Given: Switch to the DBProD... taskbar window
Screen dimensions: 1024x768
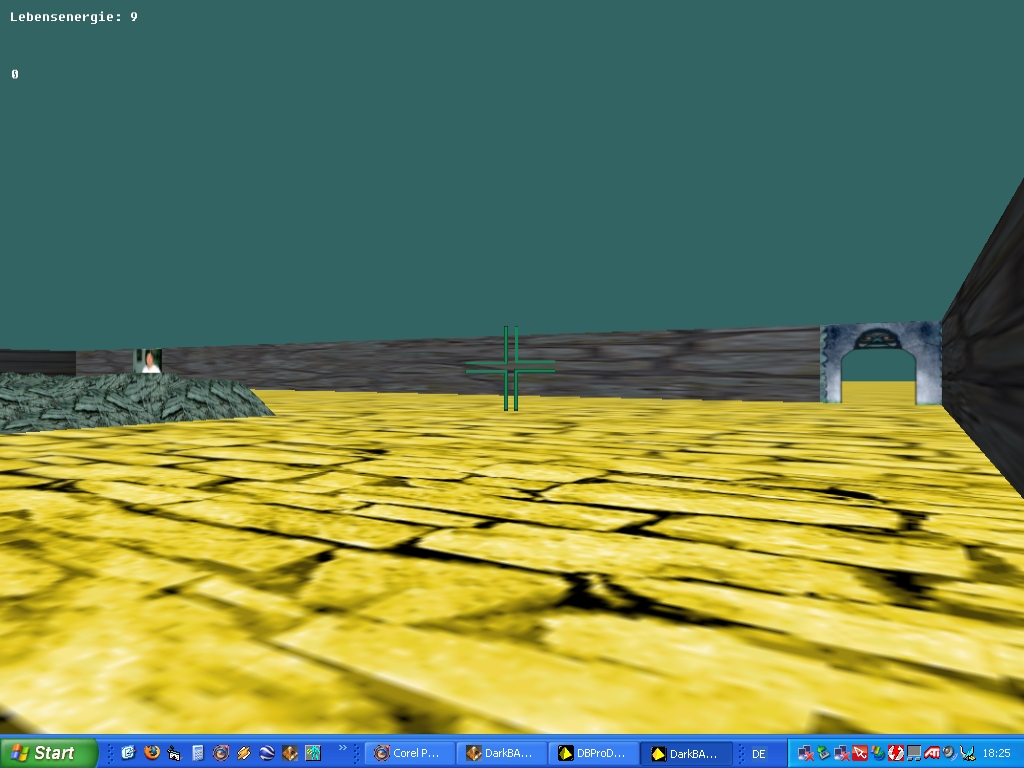Looking at the screenshot, I should click(593, 753).
